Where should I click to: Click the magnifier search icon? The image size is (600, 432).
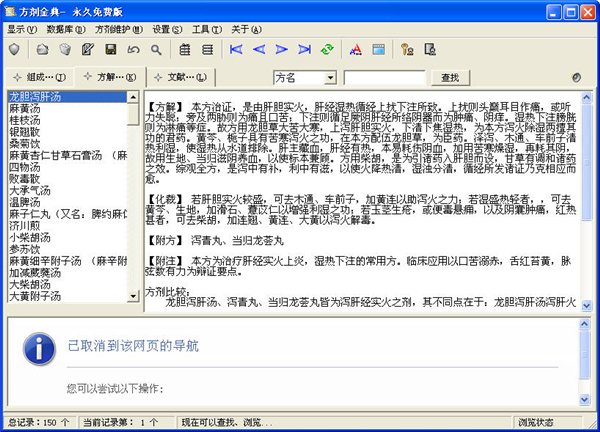[156, 49]
